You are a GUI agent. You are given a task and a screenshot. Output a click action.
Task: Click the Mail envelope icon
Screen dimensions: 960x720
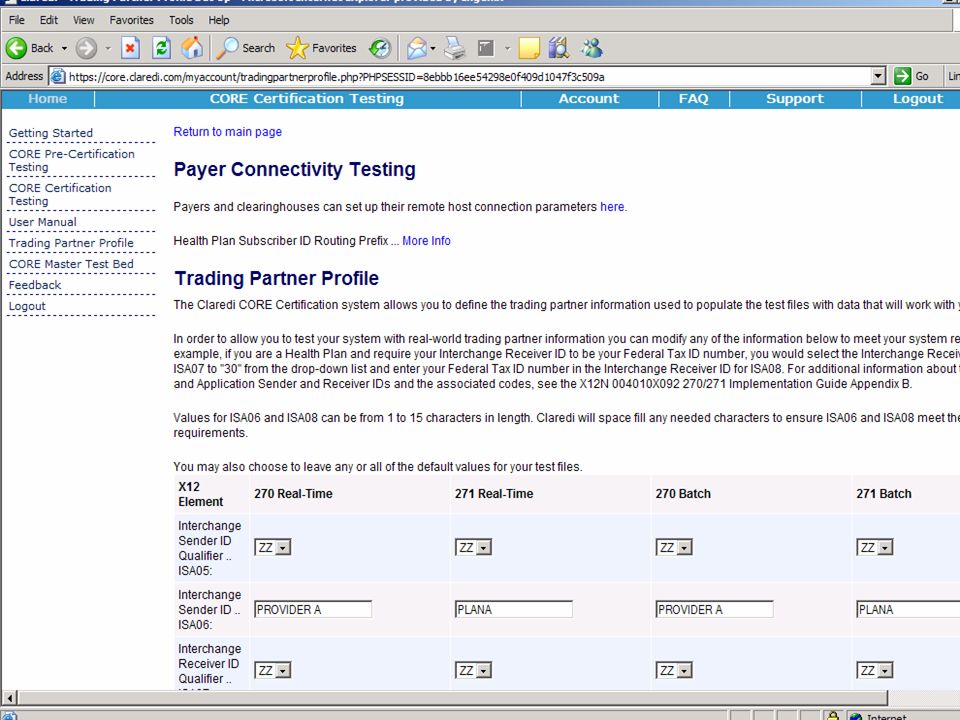[416, 48]
